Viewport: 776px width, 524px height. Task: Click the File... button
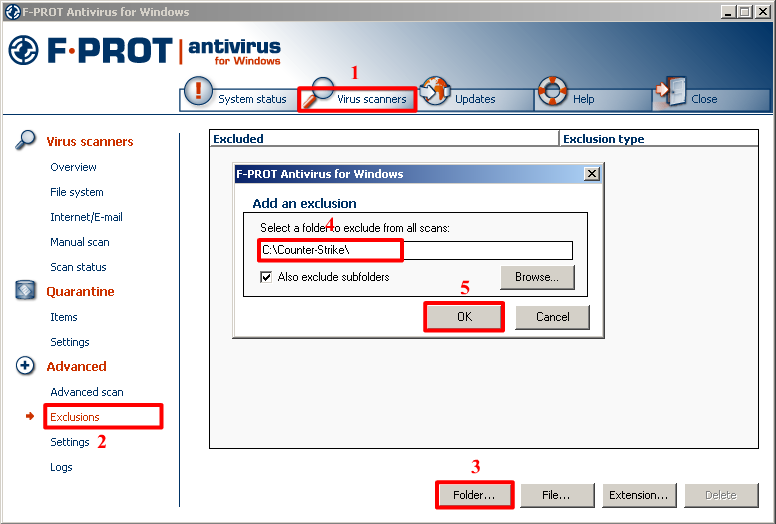(x=557, y=495)
